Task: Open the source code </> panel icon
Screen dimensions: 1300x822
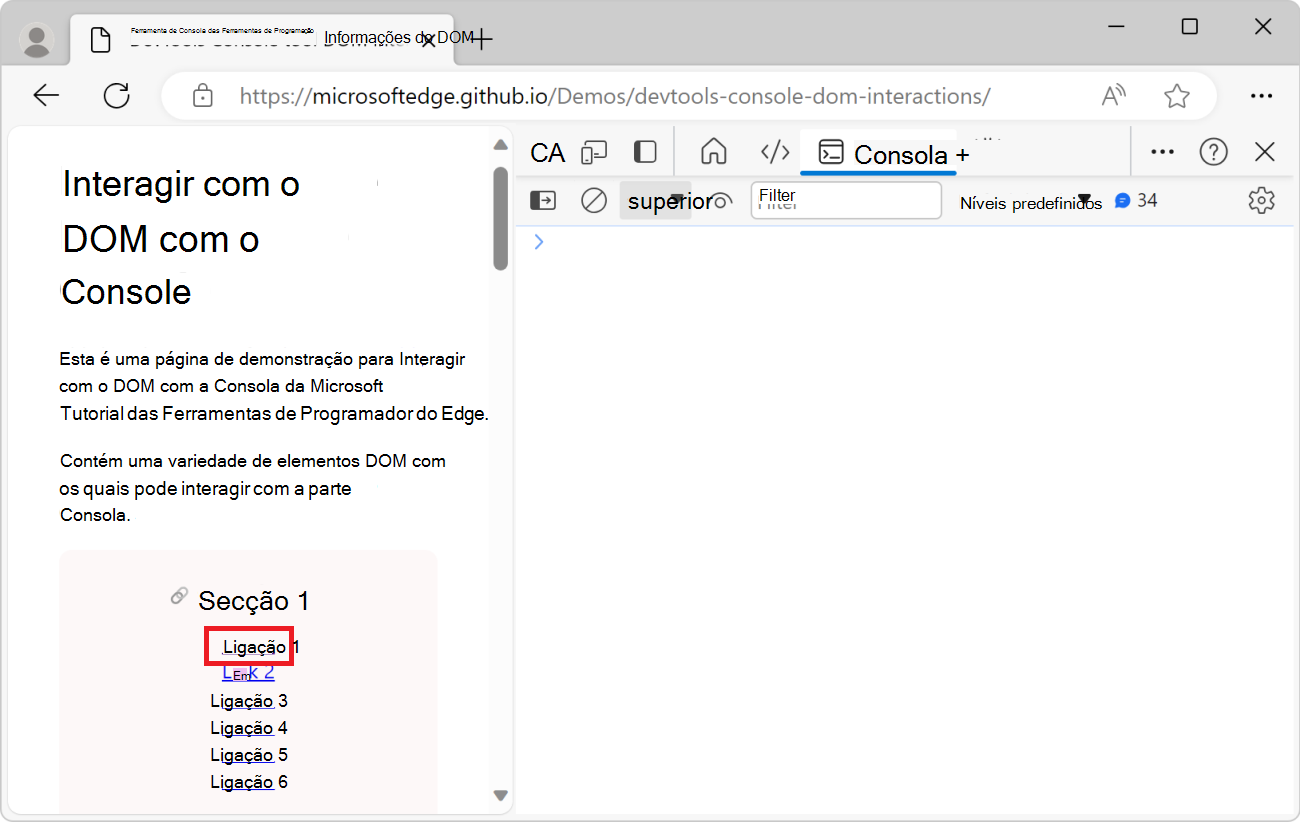Action: coord(775,152)
